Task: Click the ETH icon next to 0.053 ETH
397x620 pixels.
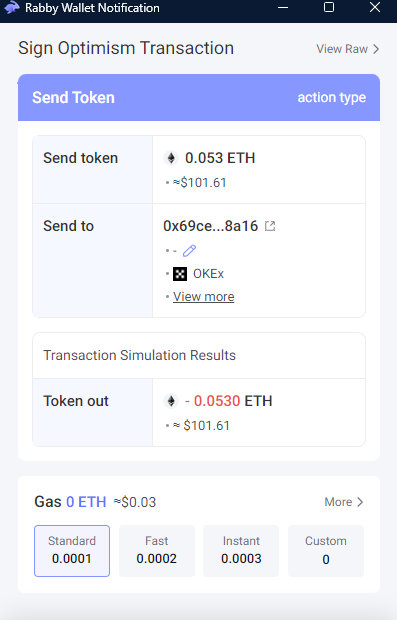Action: coord(171,158)
